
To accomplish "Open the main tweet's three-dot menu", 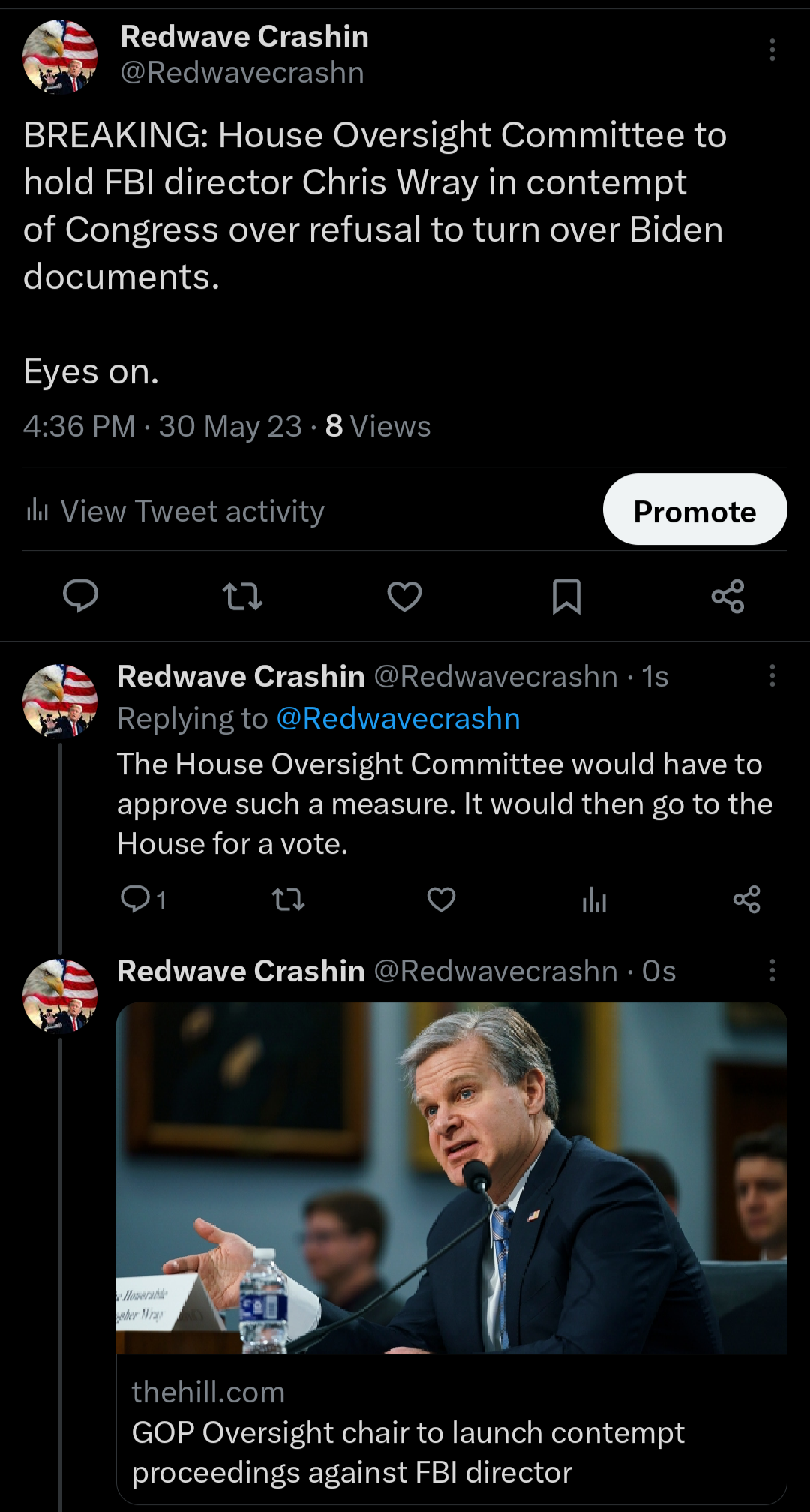I will pos(772,50).
